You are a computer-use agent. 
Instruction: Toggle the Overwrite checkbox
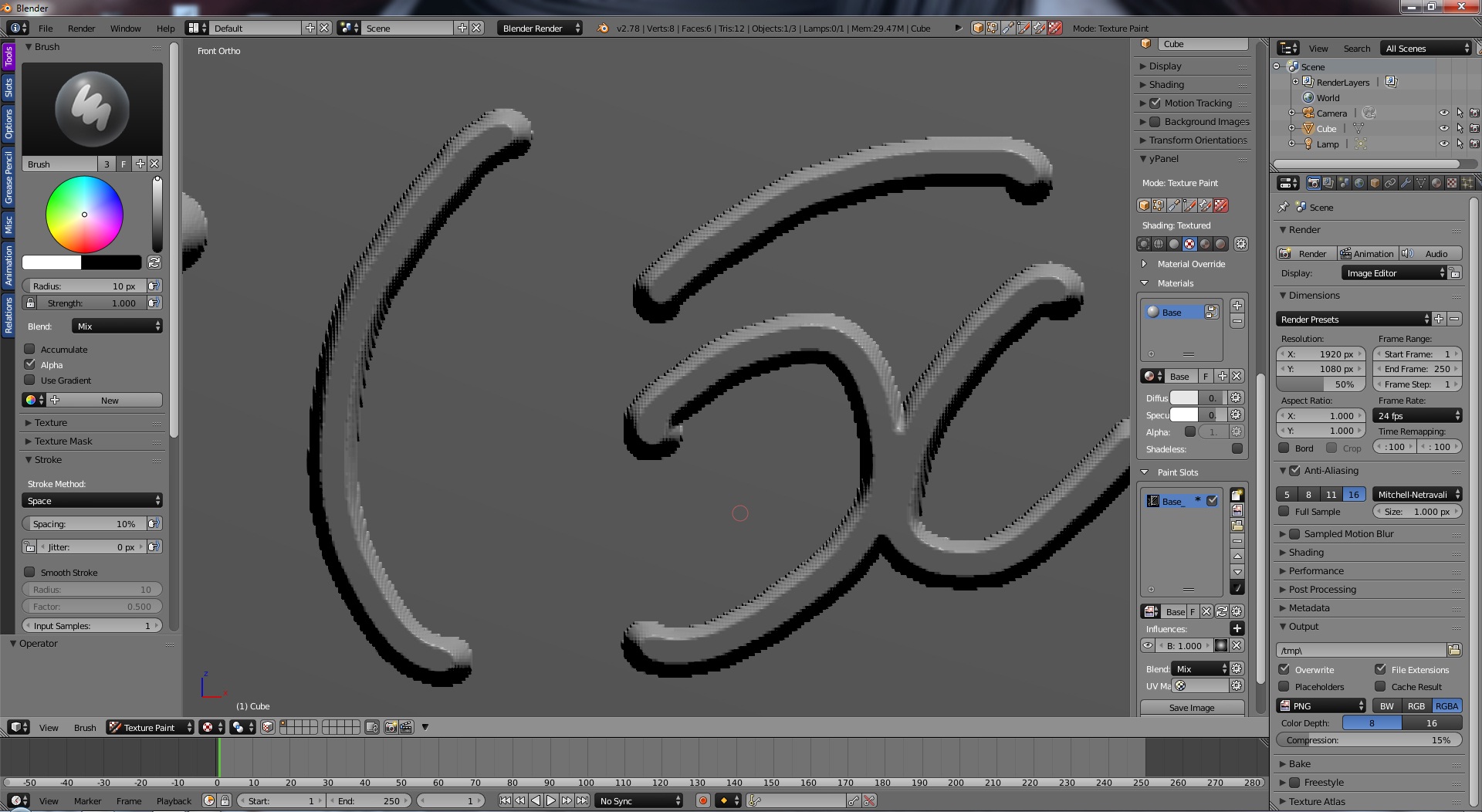(x=1284, y=669)
